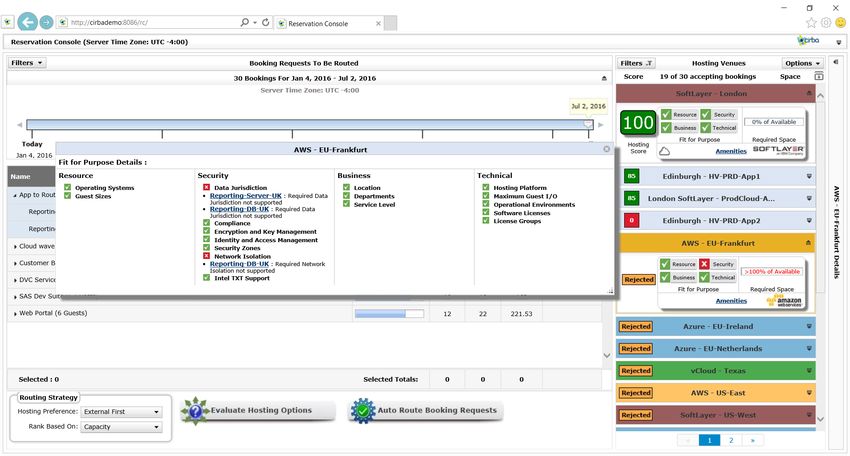The width and height of the screenshot is (850, 456).
Task: Click the License Groups check under Technical
Action: [x=486, y=221]
